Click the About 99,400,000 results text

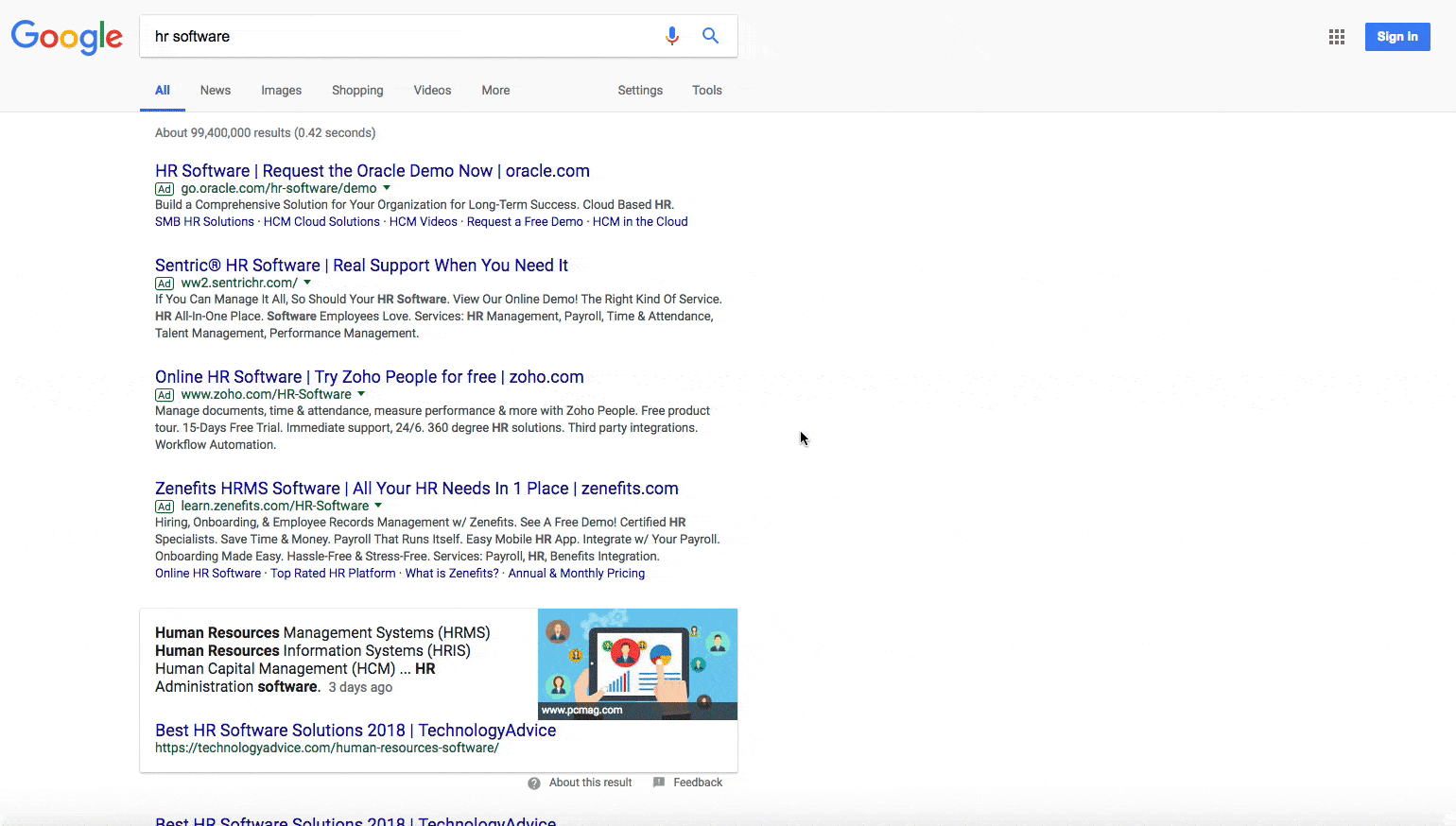[x=266, y=133]
